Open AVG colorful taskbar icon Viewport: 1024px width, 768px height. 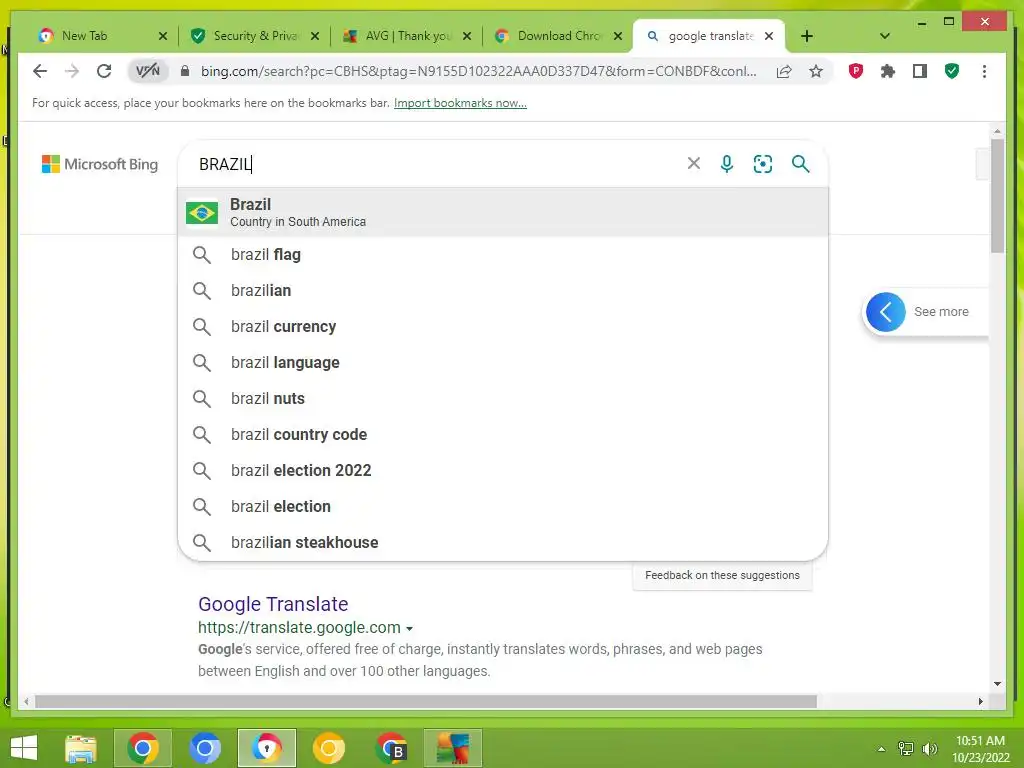pyautogui.click(x=453, y=748)
